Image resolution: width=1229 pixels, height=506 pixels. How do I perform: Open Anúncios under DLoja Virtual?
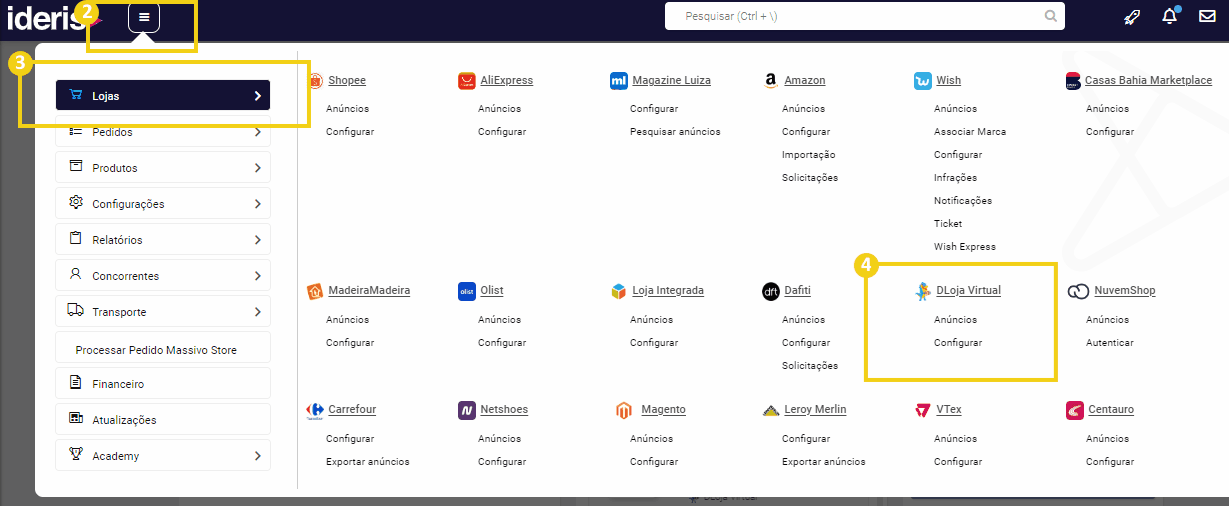[x=955, y=320]
